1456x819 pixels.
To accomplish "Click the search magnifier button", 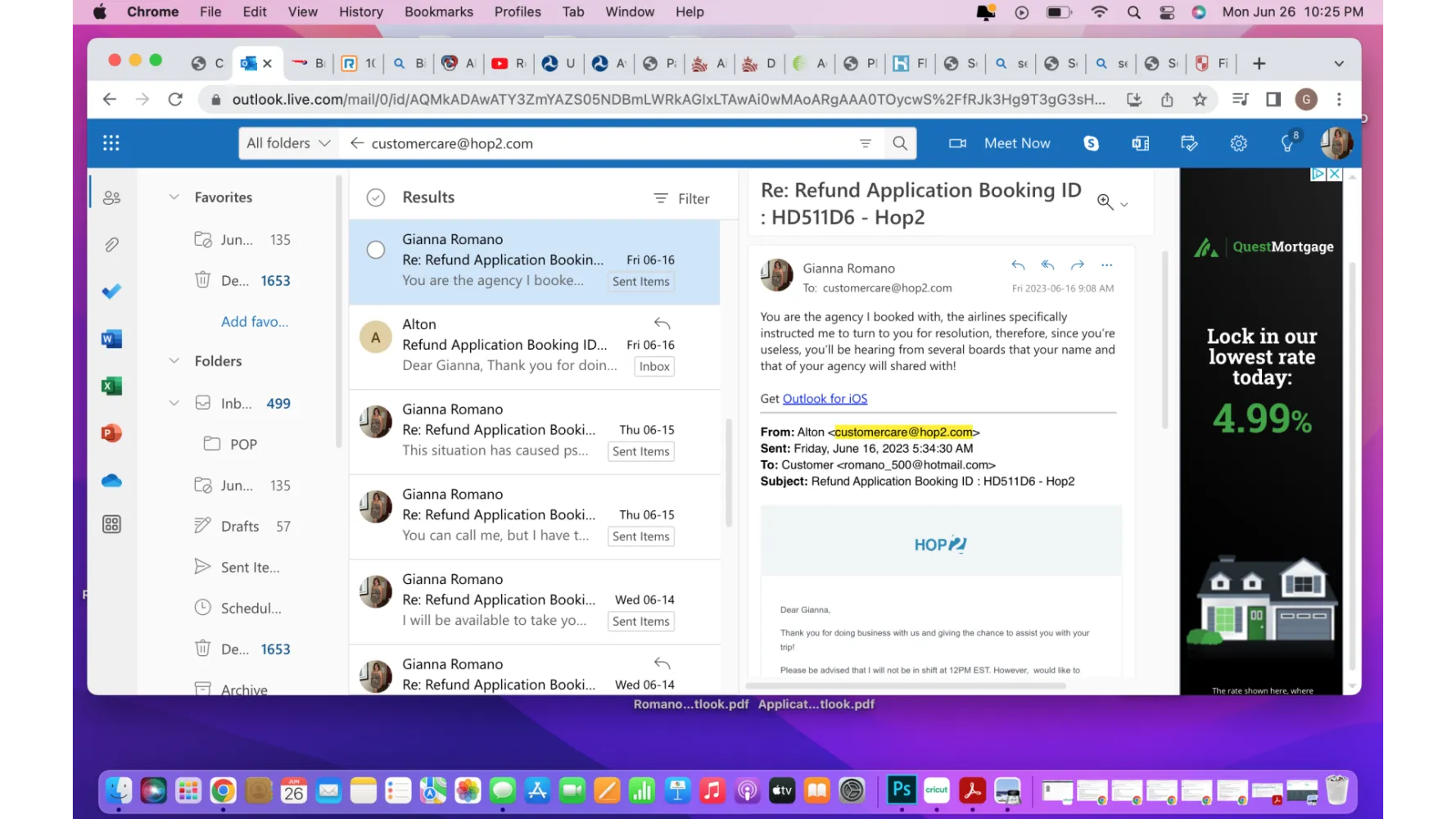I will [x=900, y=143].
